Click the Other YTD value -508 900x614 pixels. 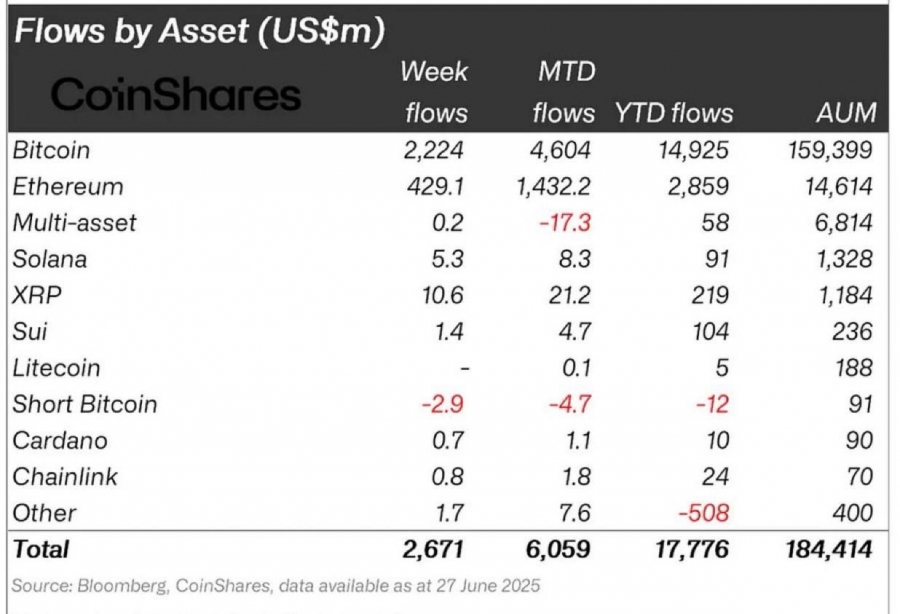[704, 513]
